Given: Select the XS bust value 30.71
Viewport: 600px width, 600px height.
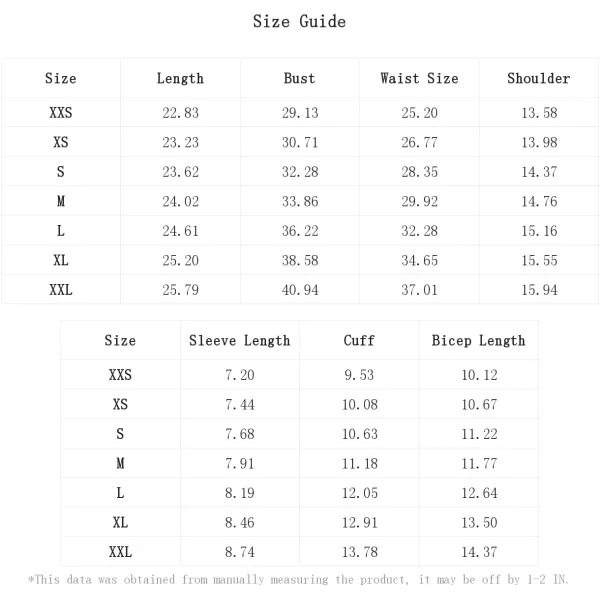Looking at the screenshot, I should point(299,143).
